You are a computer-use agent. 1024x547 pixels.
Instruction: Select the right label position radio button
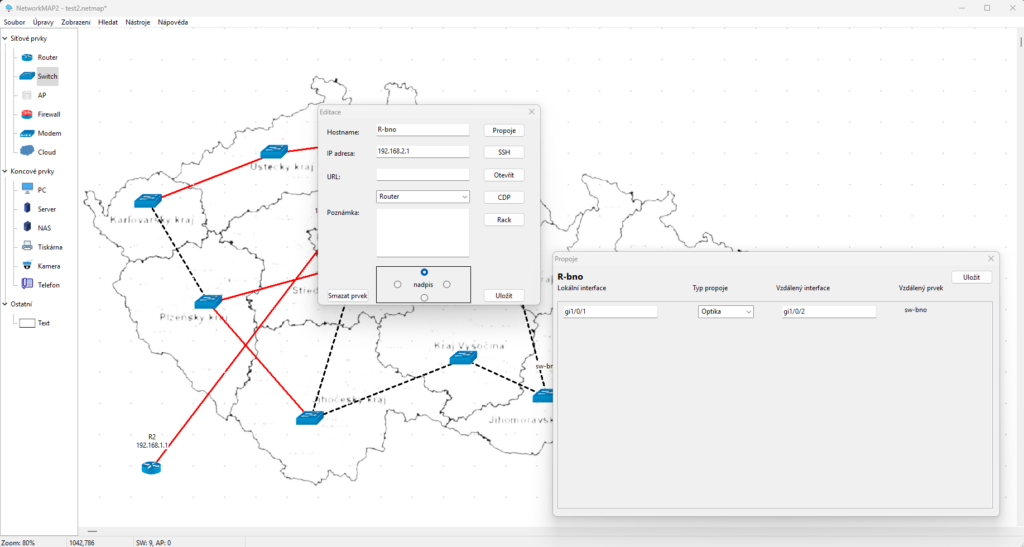coord(447,285)
